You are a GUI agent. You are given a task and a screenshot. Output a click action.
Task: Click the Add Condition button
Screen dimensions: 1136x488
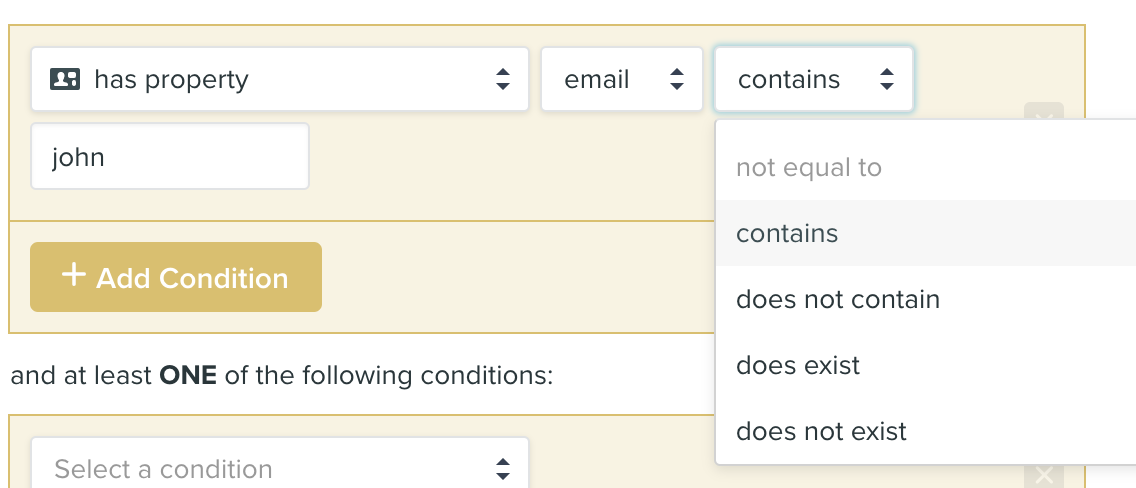[176, 277]
